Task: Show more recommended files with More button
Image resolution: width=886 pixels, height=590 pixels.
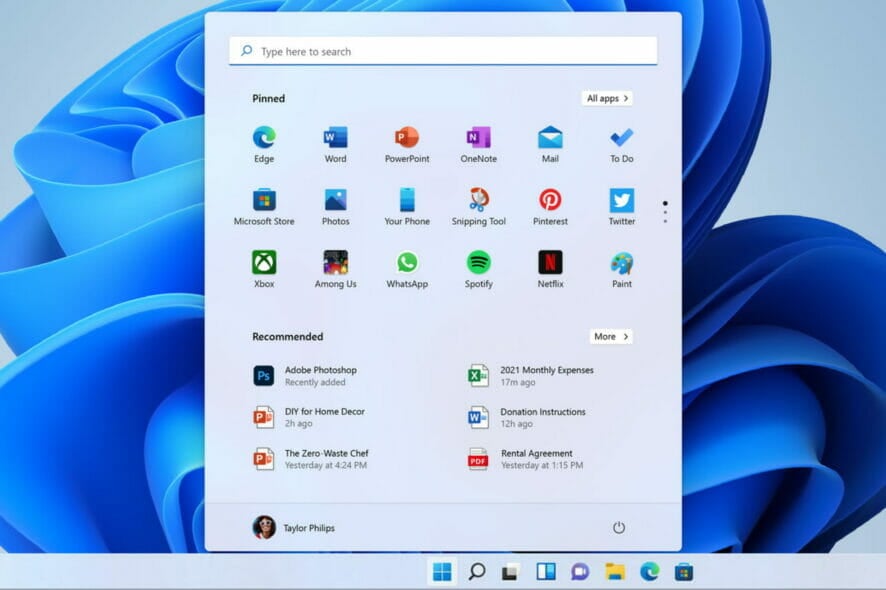Action: [x=610, y=337]
